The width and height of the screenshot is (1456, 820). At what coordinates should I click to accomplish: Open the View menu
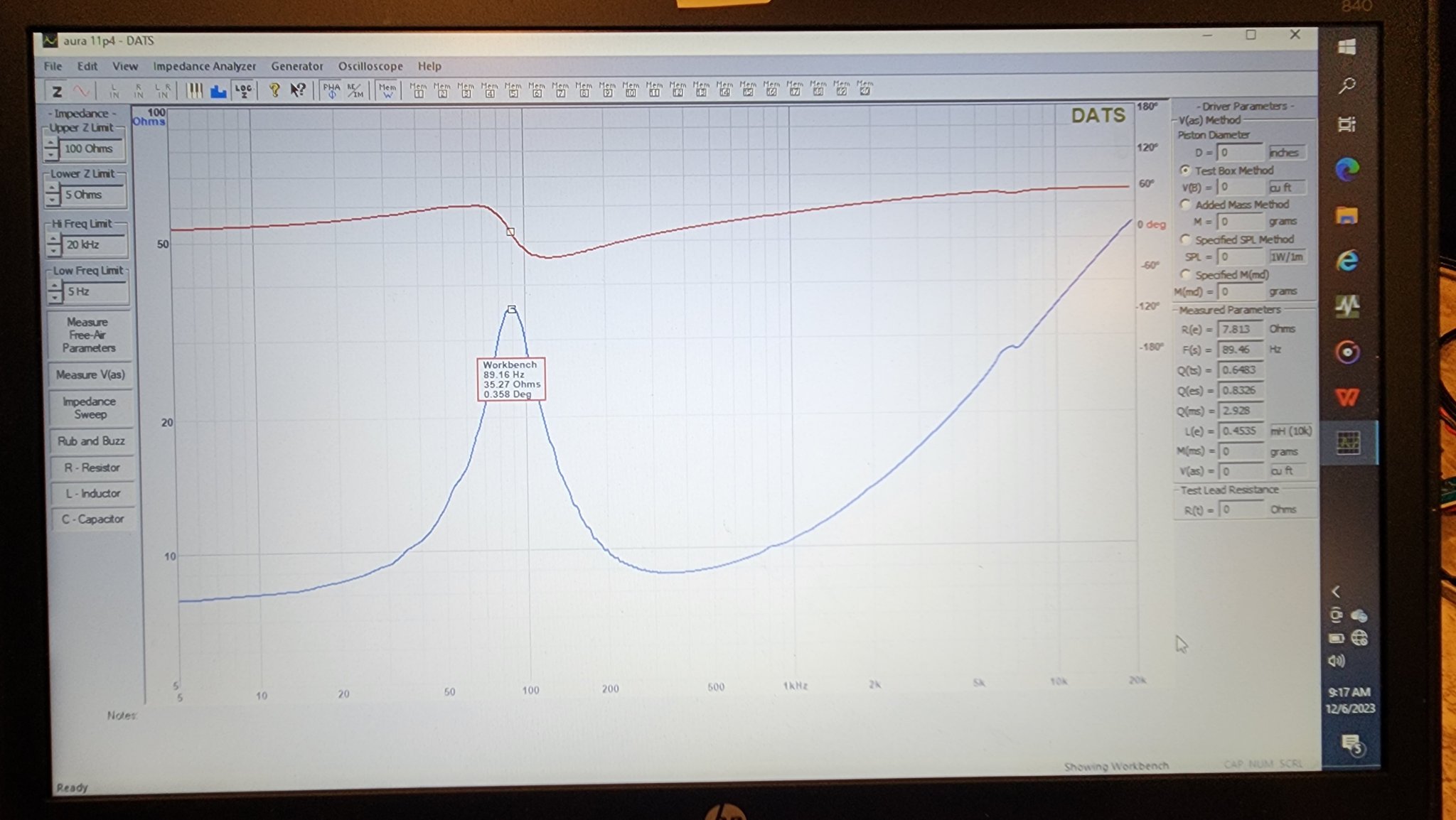point(125,66)
